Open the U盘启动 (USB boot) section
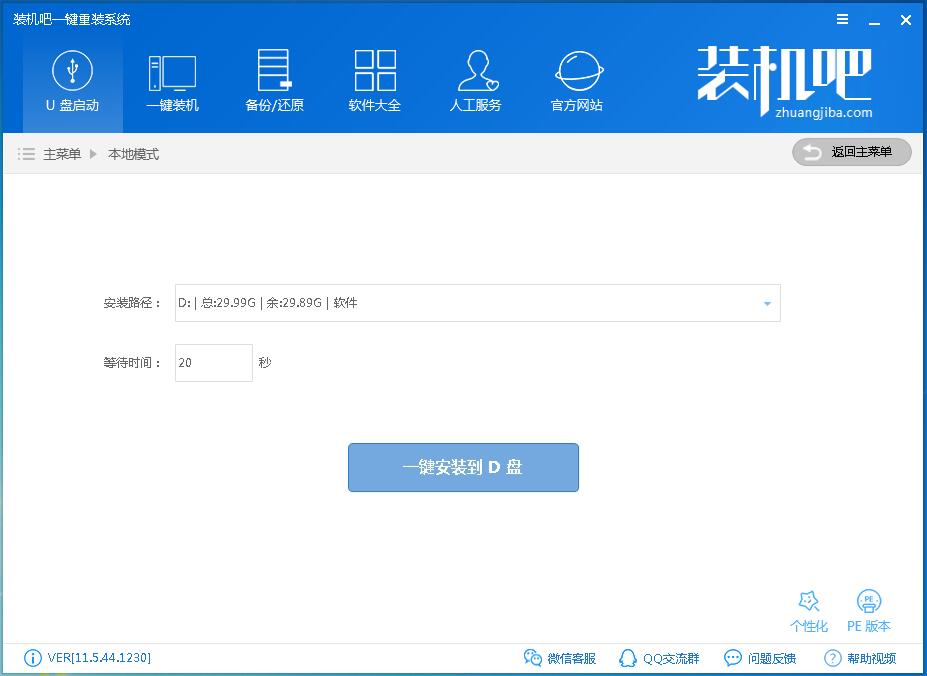 [x=72, y=82]
